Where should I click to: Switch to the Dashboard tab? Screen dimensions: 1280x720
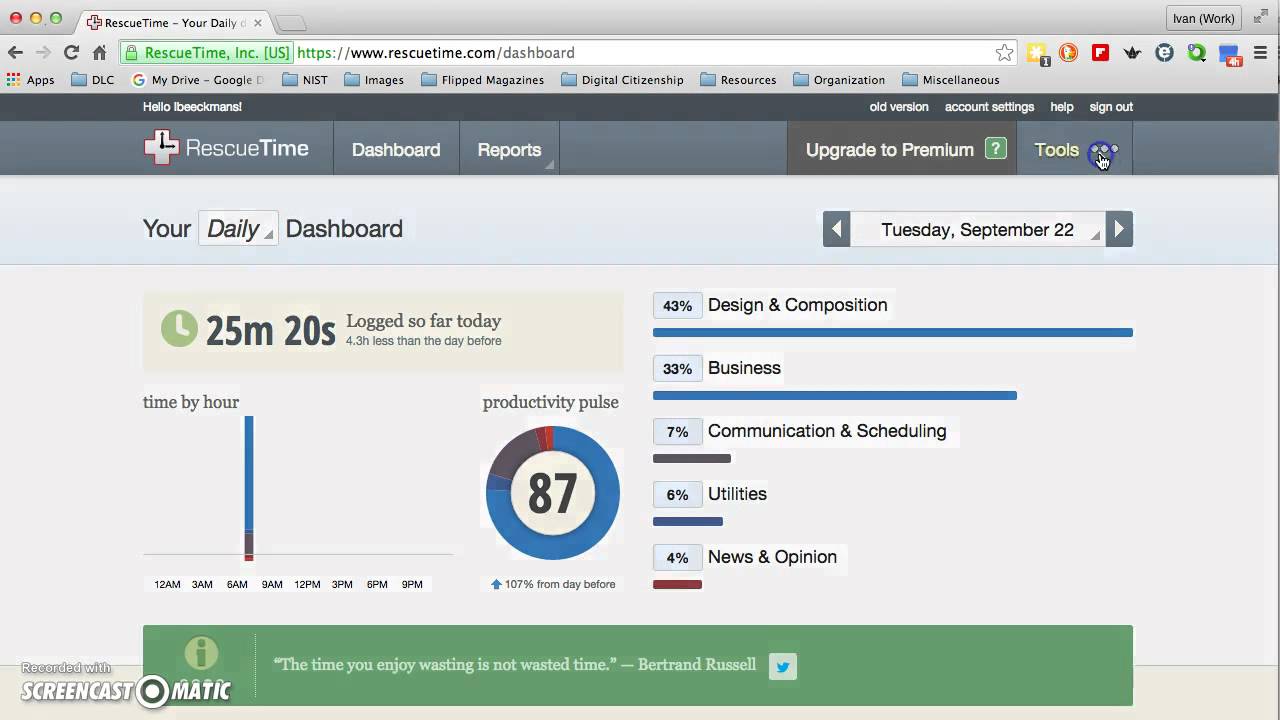click(x=396, y=149)
